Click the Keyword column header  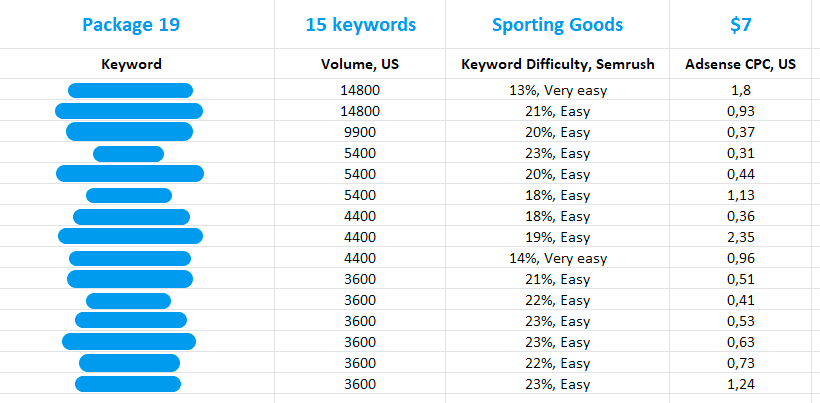tap(131, 65)
